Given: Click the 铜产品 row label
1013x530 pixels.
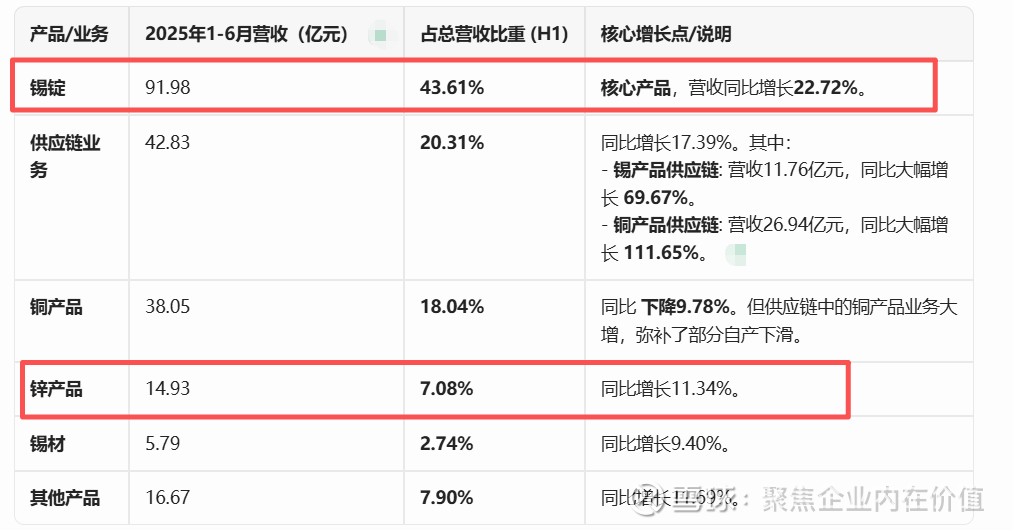Looking at the screenshot, I should 56,307.
